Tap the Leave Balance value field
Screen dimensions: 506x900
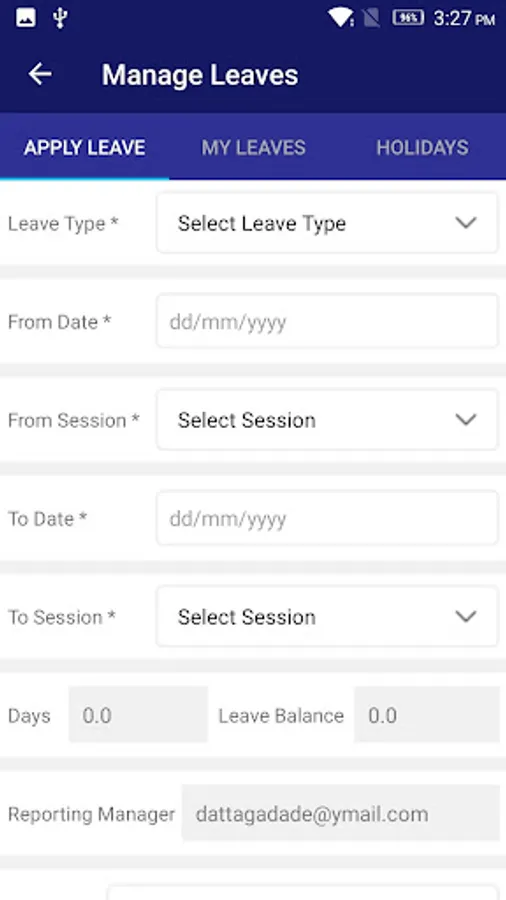(427, 715)
